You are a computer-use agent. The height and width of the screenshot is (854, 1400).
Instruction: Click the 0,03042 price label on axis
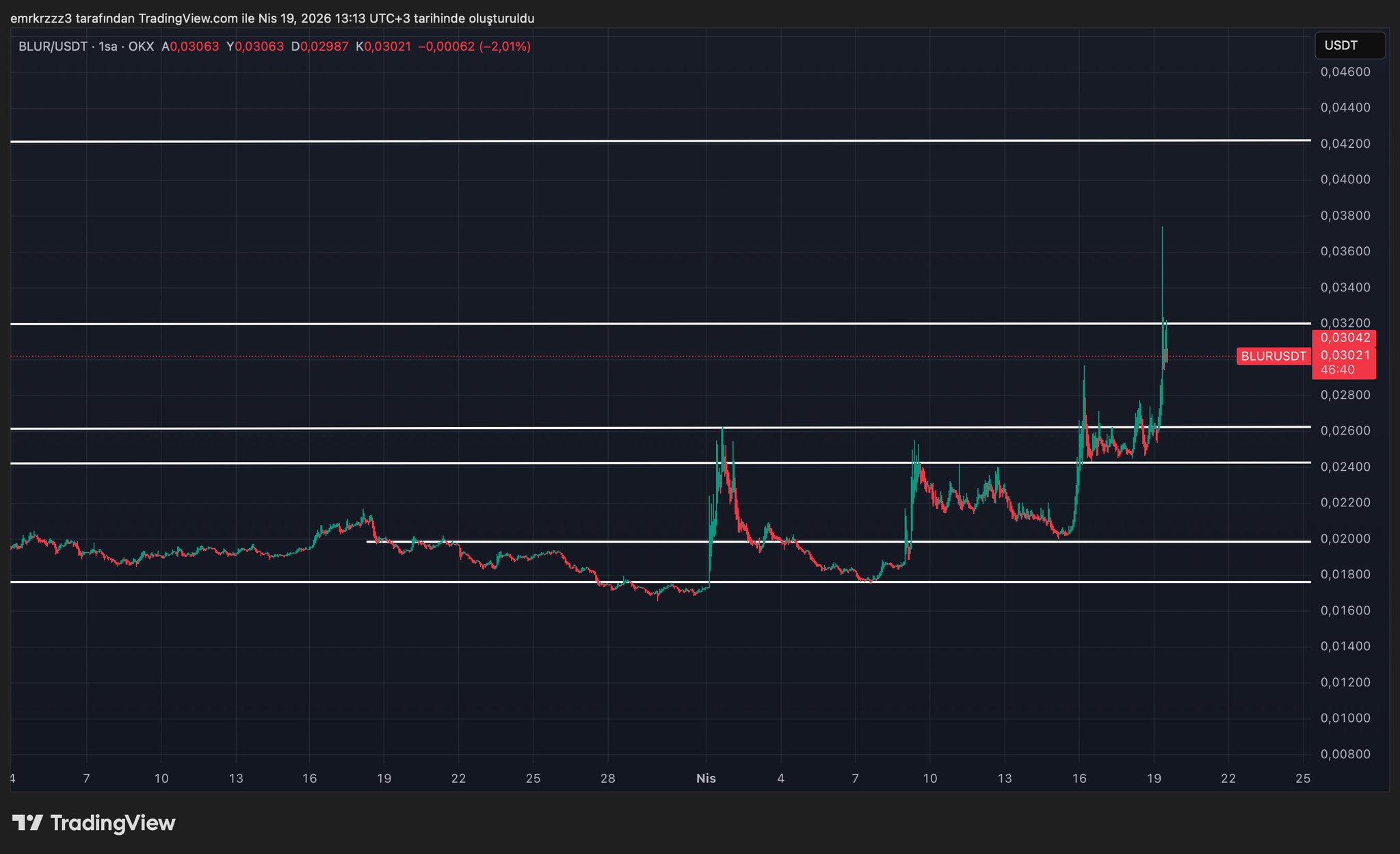point(1344,338)
